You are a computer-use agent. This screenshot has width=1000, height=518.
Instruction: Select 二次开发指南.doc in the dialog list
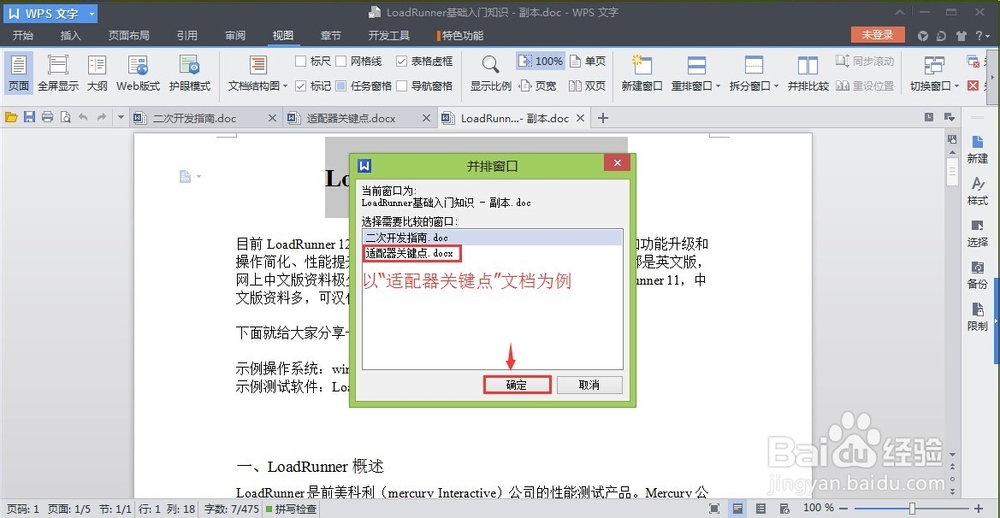point(492,237)
